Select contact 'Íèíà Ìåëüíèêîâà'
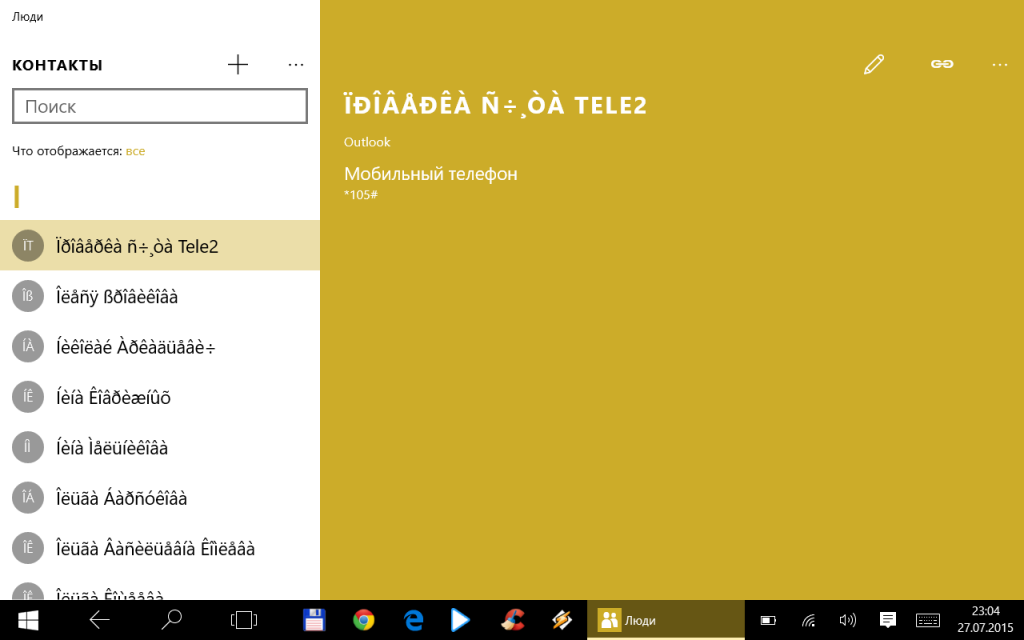The image size is (1024, 640). (x=160, y=447)
